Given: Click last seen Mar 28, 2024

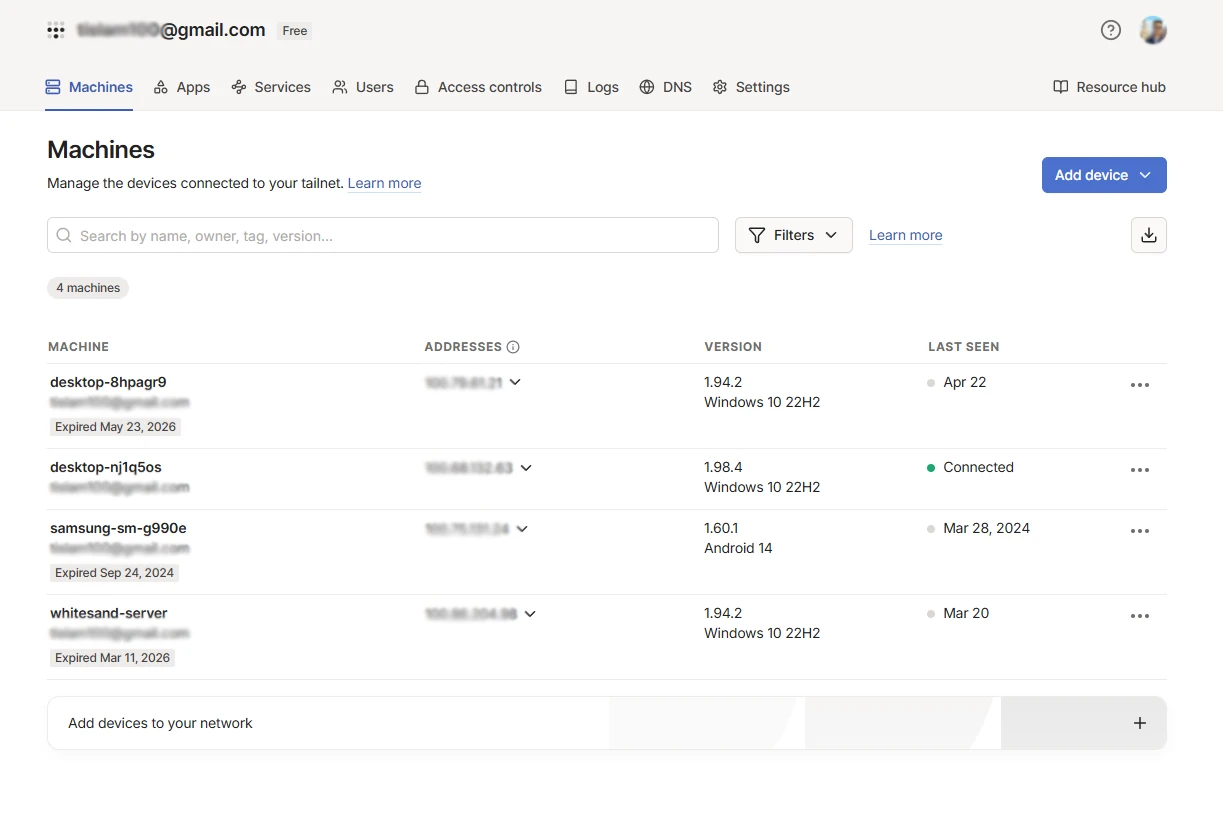Looking at the screenshot, I should [986, 528].
